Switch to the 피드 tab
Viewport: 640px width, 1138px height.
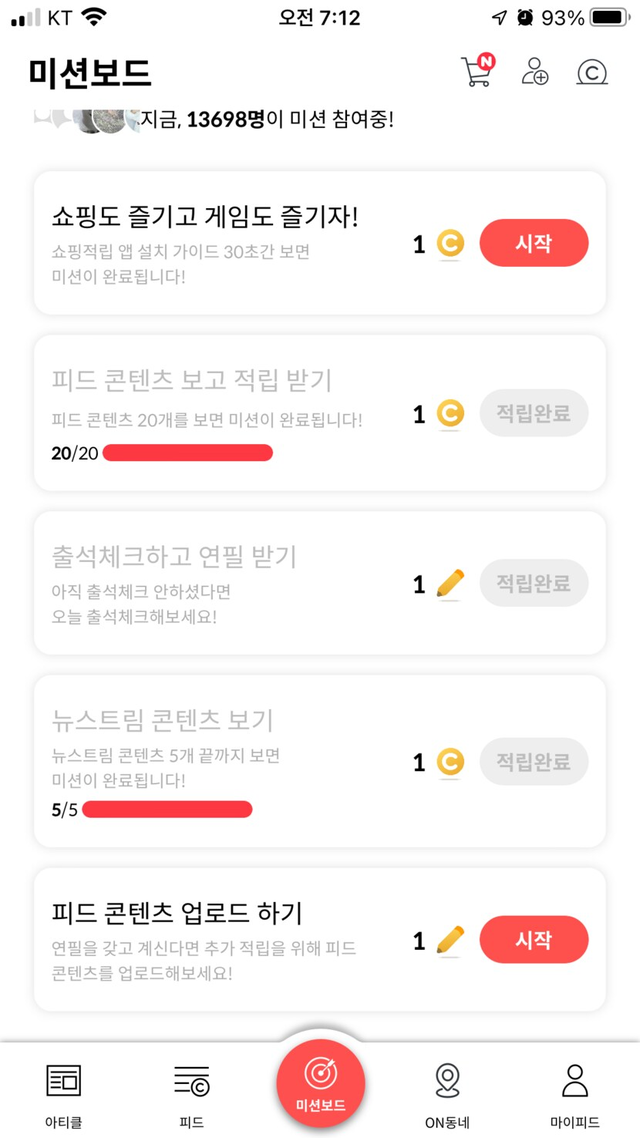pos(191,1092)
